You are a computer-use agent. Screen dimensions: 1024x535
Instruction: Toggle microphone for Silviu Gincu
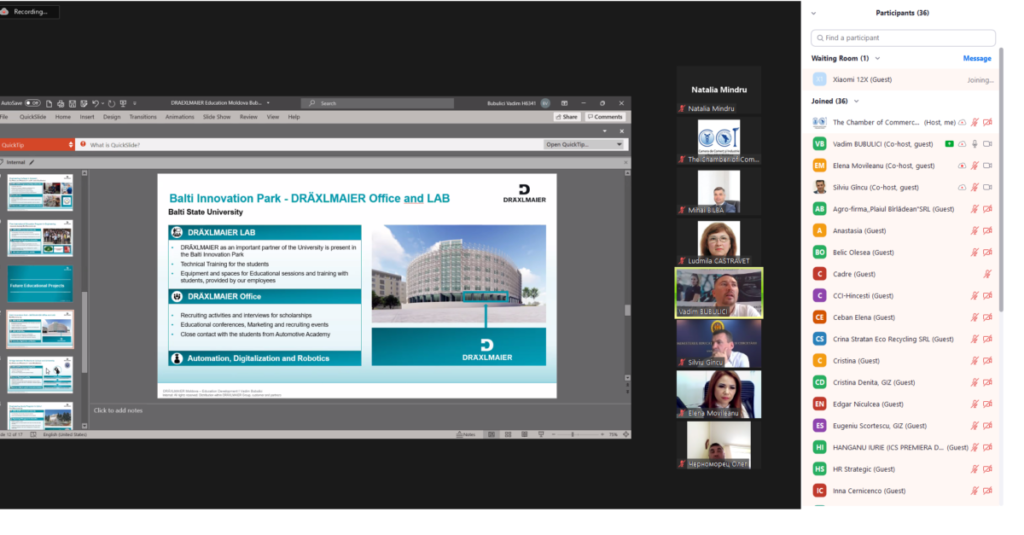[x=974, y=187]
